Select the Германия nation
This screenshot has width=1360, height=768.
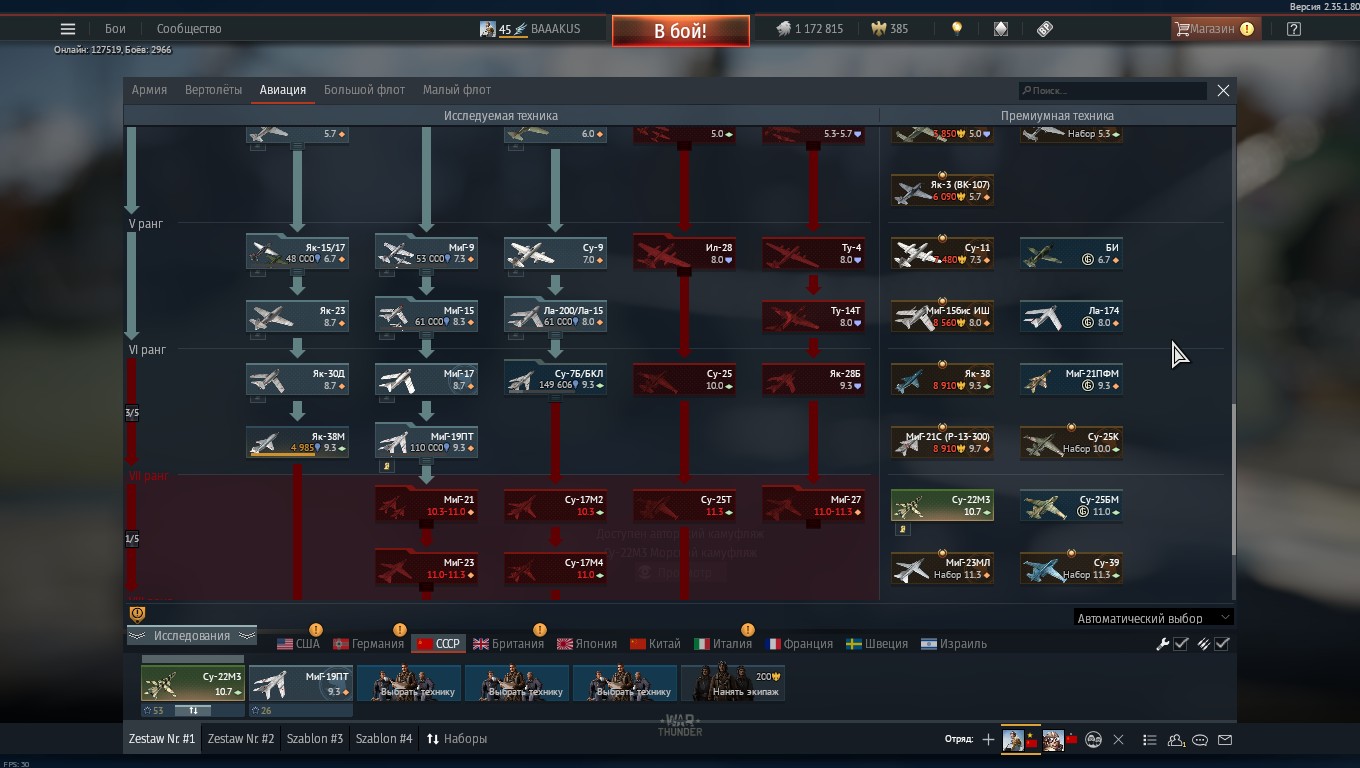pyautogui.click(x=368, y=644)
